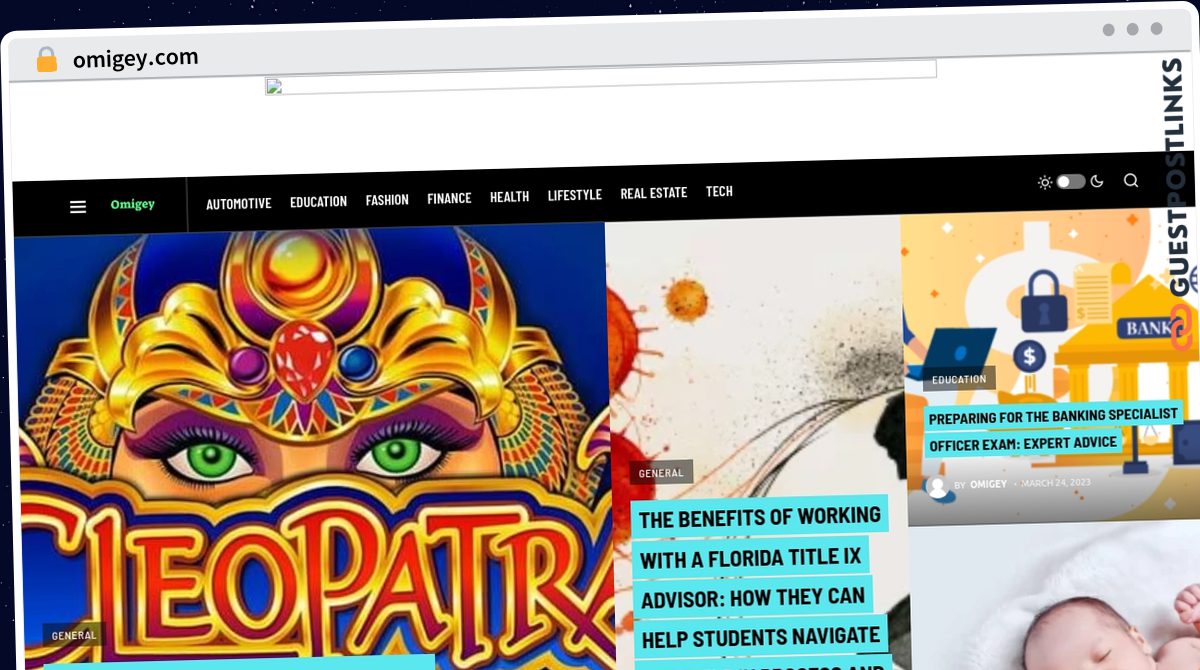This screenshot has height=670, width=1200.
Task: Open the Finance menu
Action: (x=449, y=198)
